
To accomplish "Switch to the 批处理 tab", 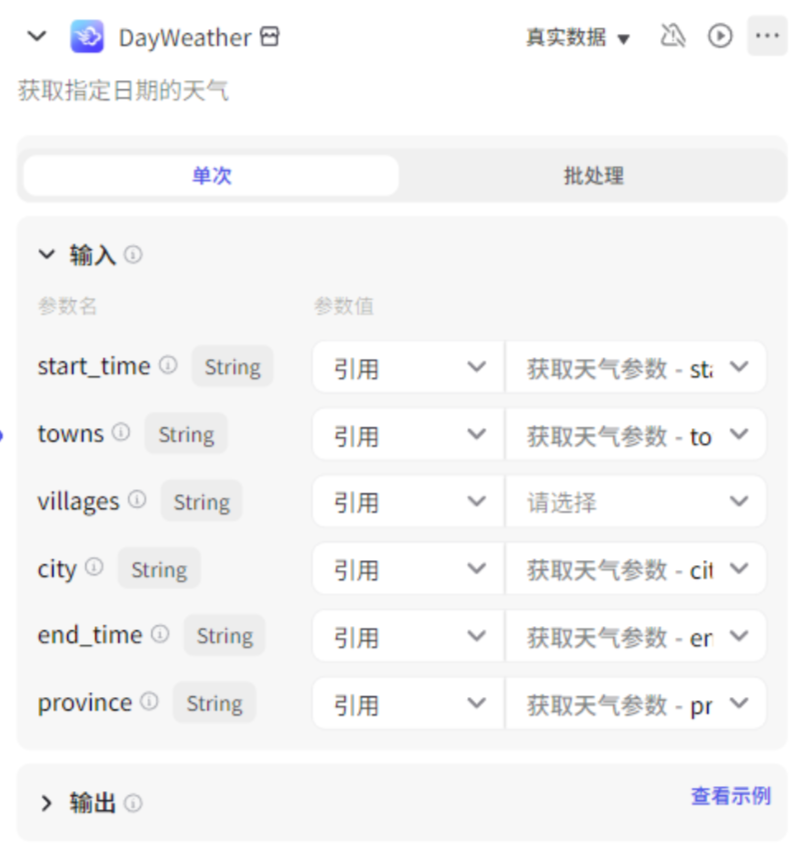I will 593,176.
